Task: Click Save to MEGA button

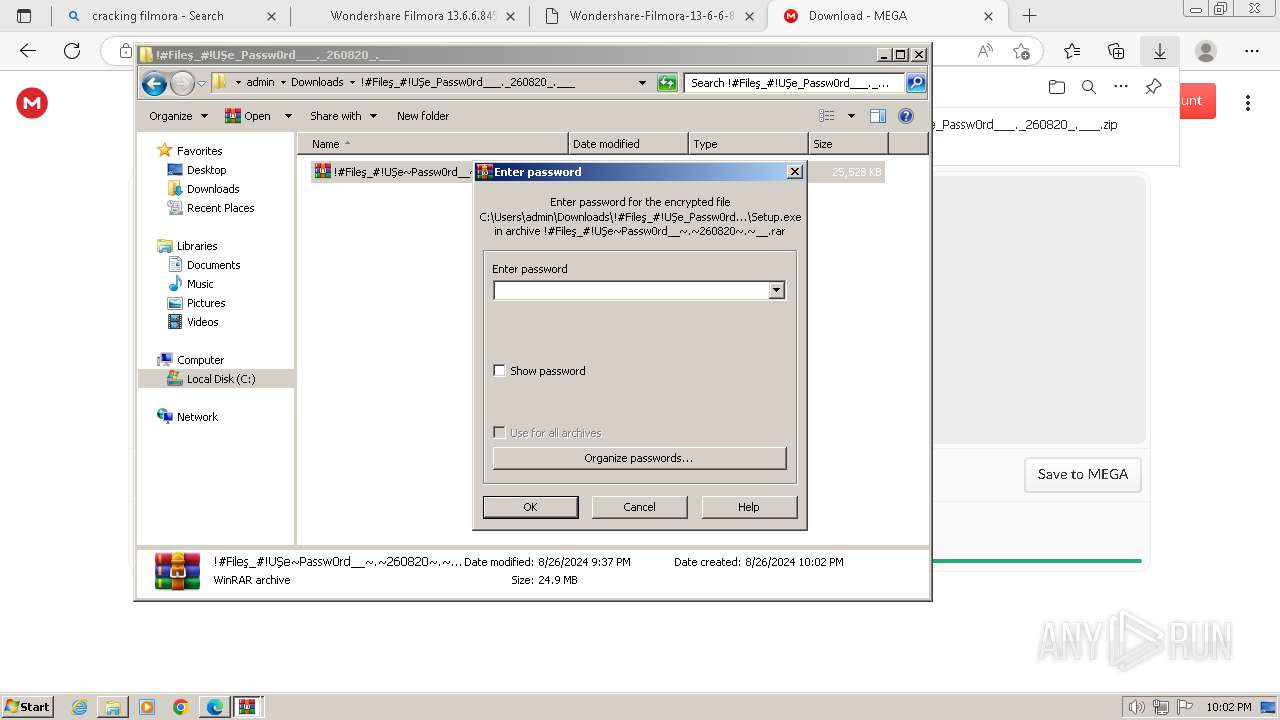Action: click(x=1082, y=475)
